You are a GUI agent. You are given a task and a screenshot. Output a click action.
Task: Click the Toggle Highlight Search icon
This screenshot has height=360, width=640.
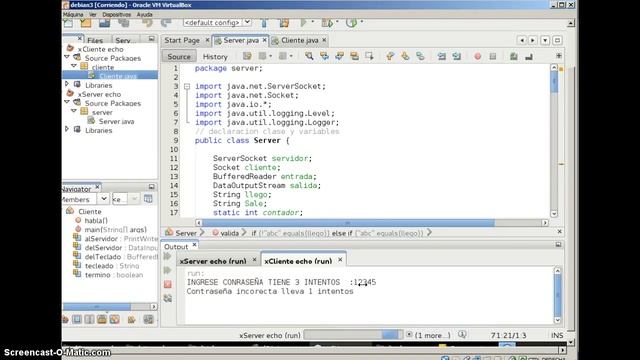click(x=354, y=56)
